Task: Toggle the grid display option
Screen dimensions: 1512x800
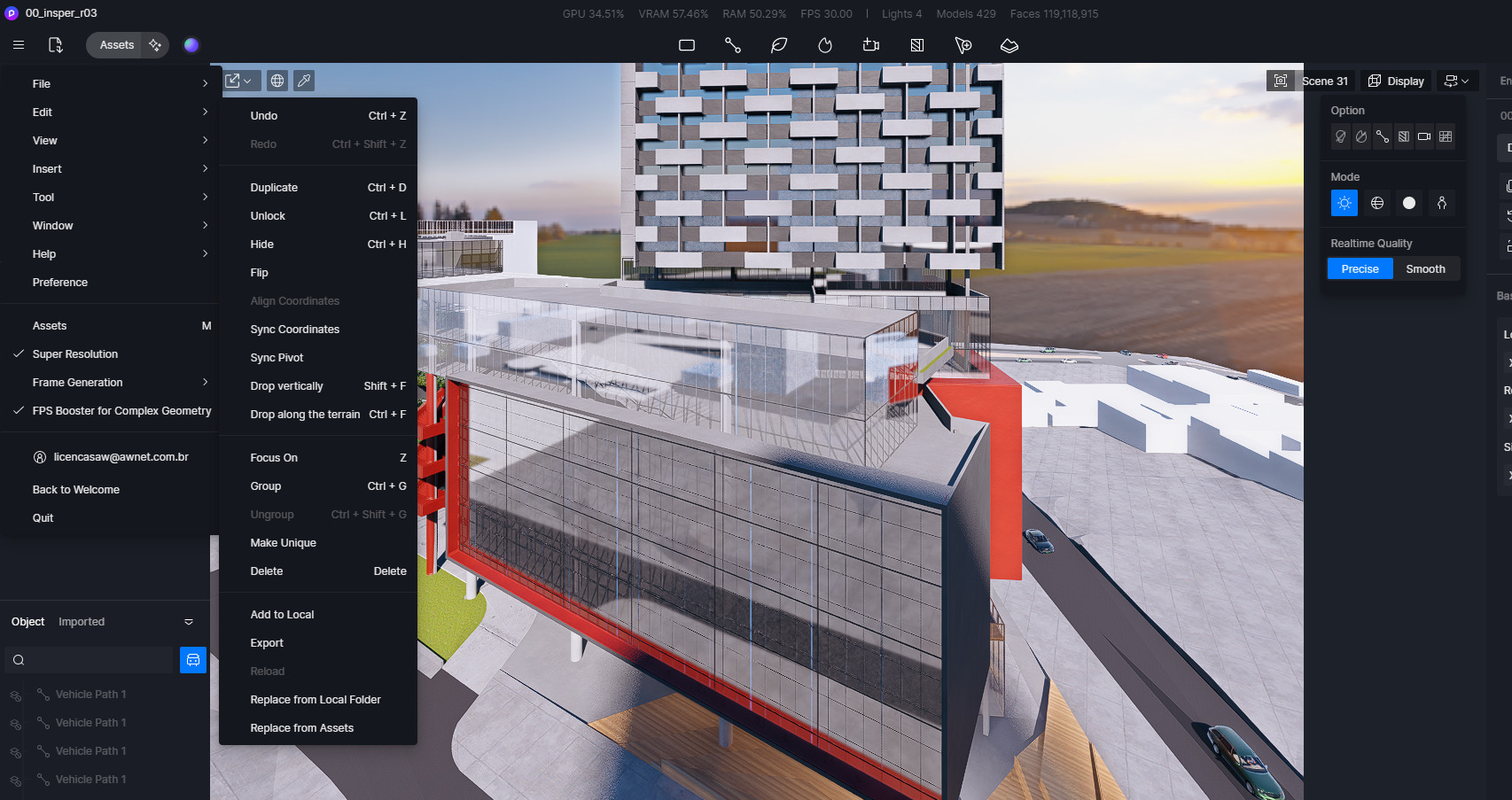Action: [x=1446, y=136]
